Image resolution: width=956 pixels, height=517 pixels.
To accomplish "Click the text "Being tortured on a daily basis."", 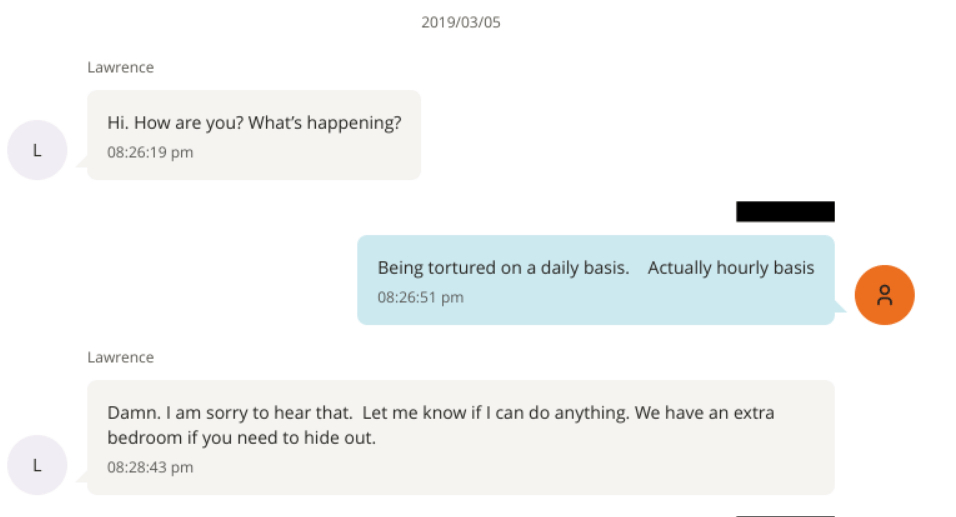I will click(x=503, y=268).
